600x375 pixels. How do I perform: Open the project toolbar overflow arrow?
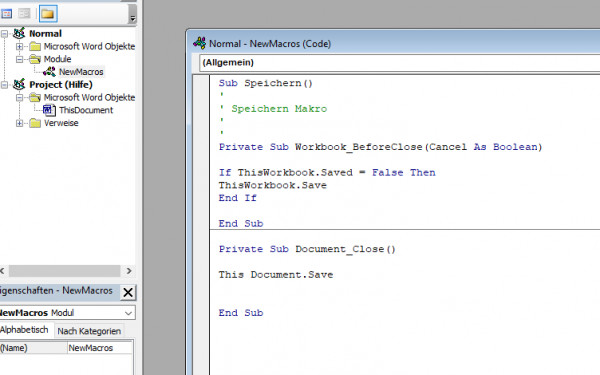point(132,18)
